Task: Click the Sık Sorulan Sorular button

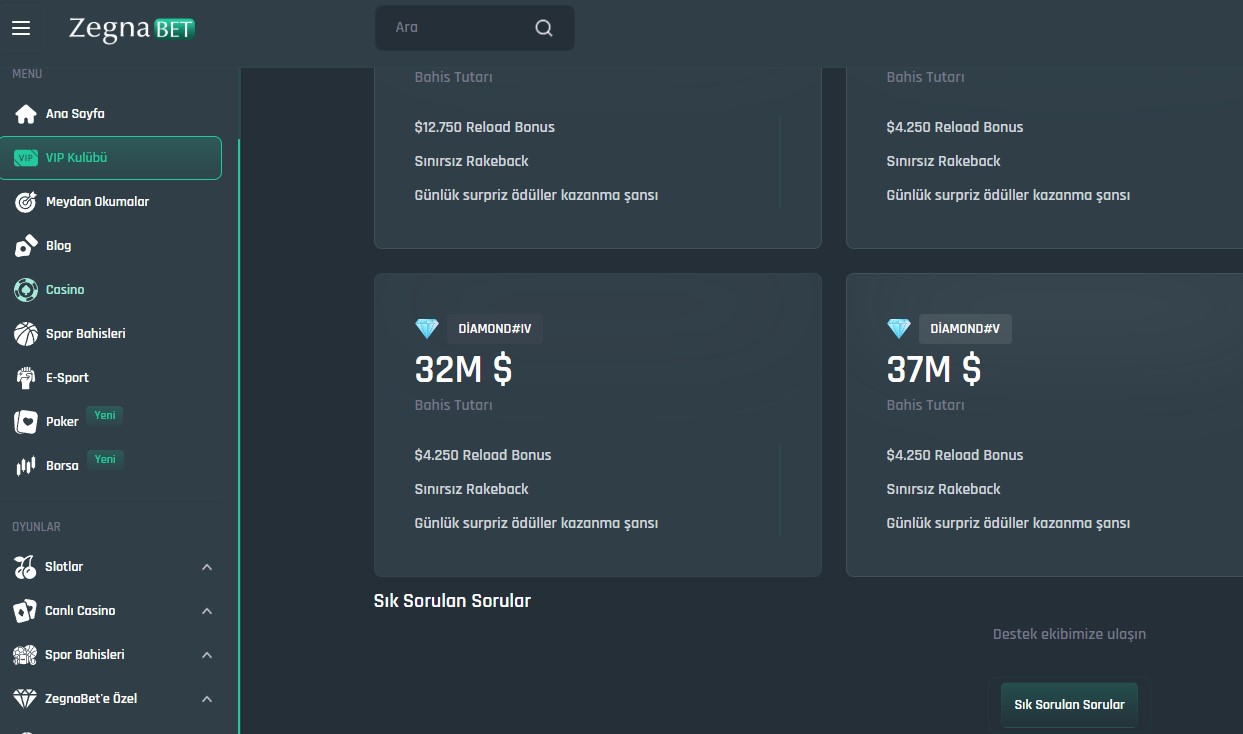Action: tap(1069, 705)
